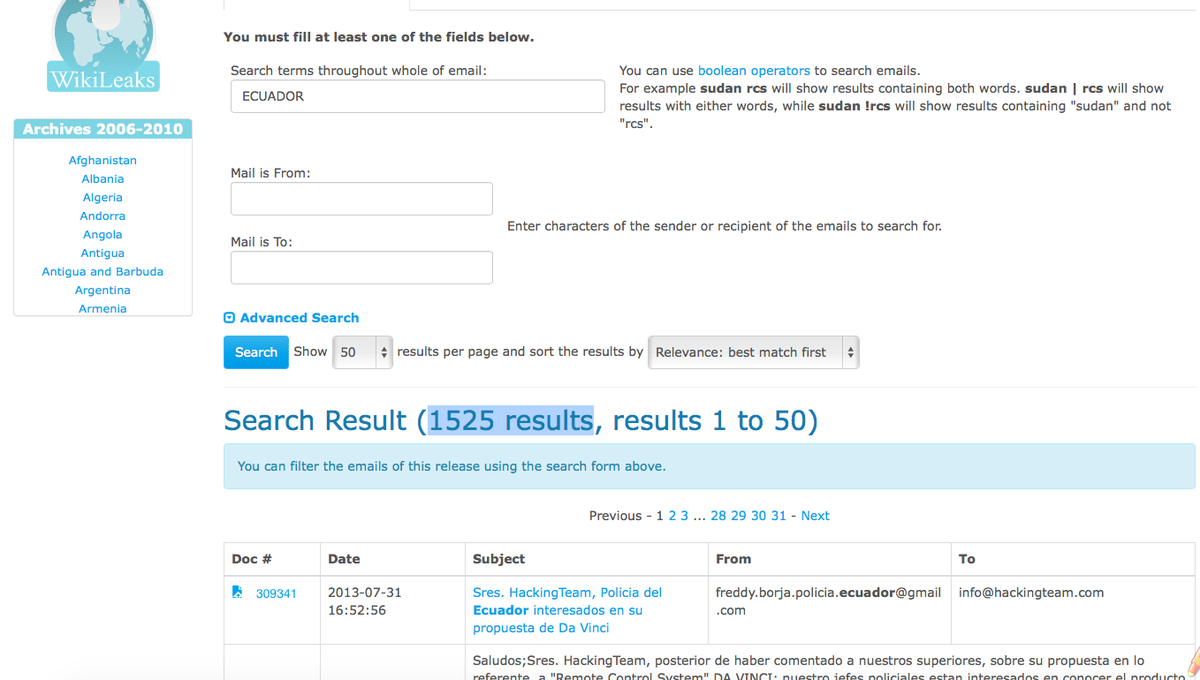Go to results page 3
The image size is (1200, 680).
(684, 516)
